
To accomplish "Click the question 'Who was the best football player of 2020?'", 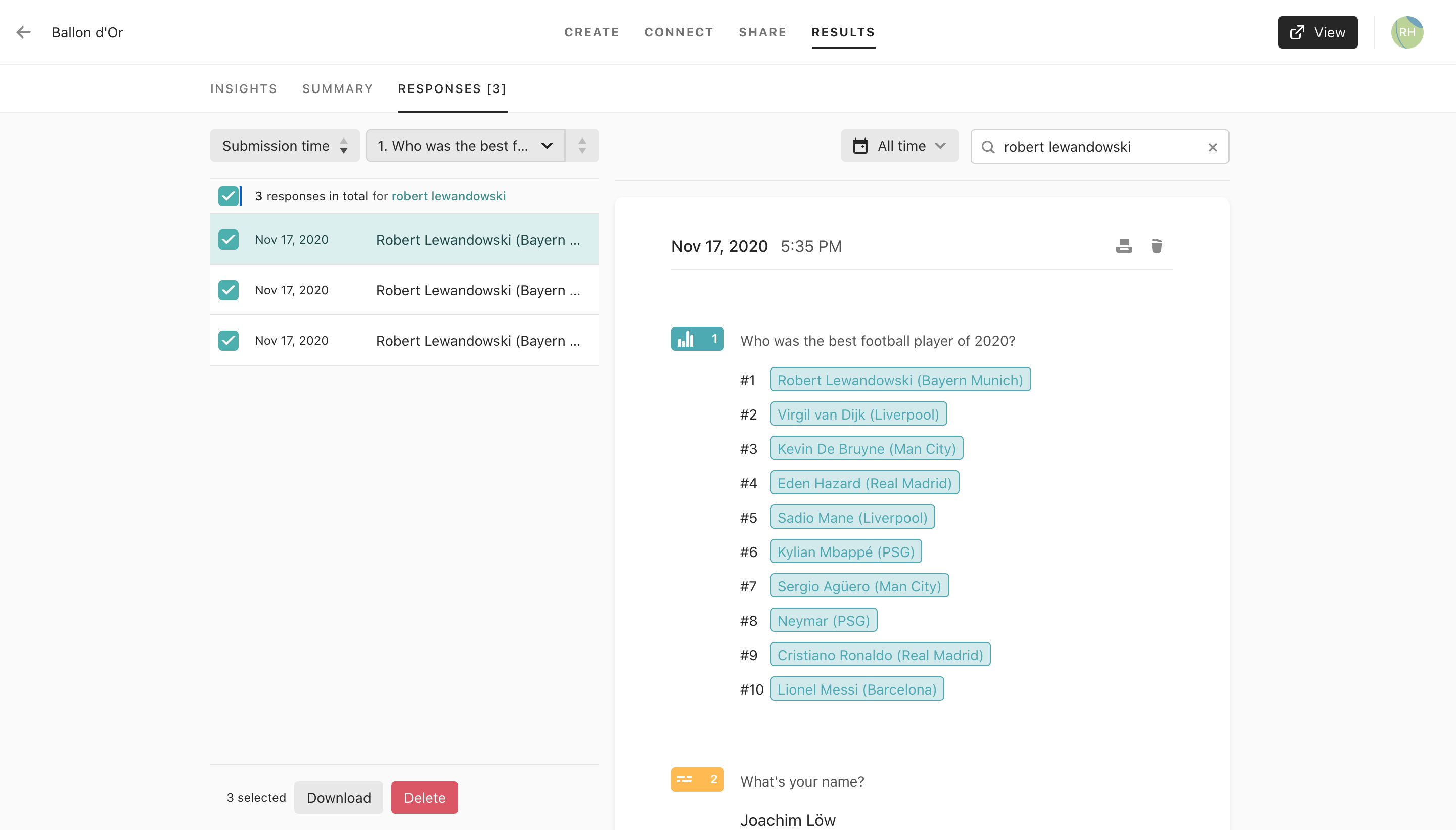I will 877,341.
